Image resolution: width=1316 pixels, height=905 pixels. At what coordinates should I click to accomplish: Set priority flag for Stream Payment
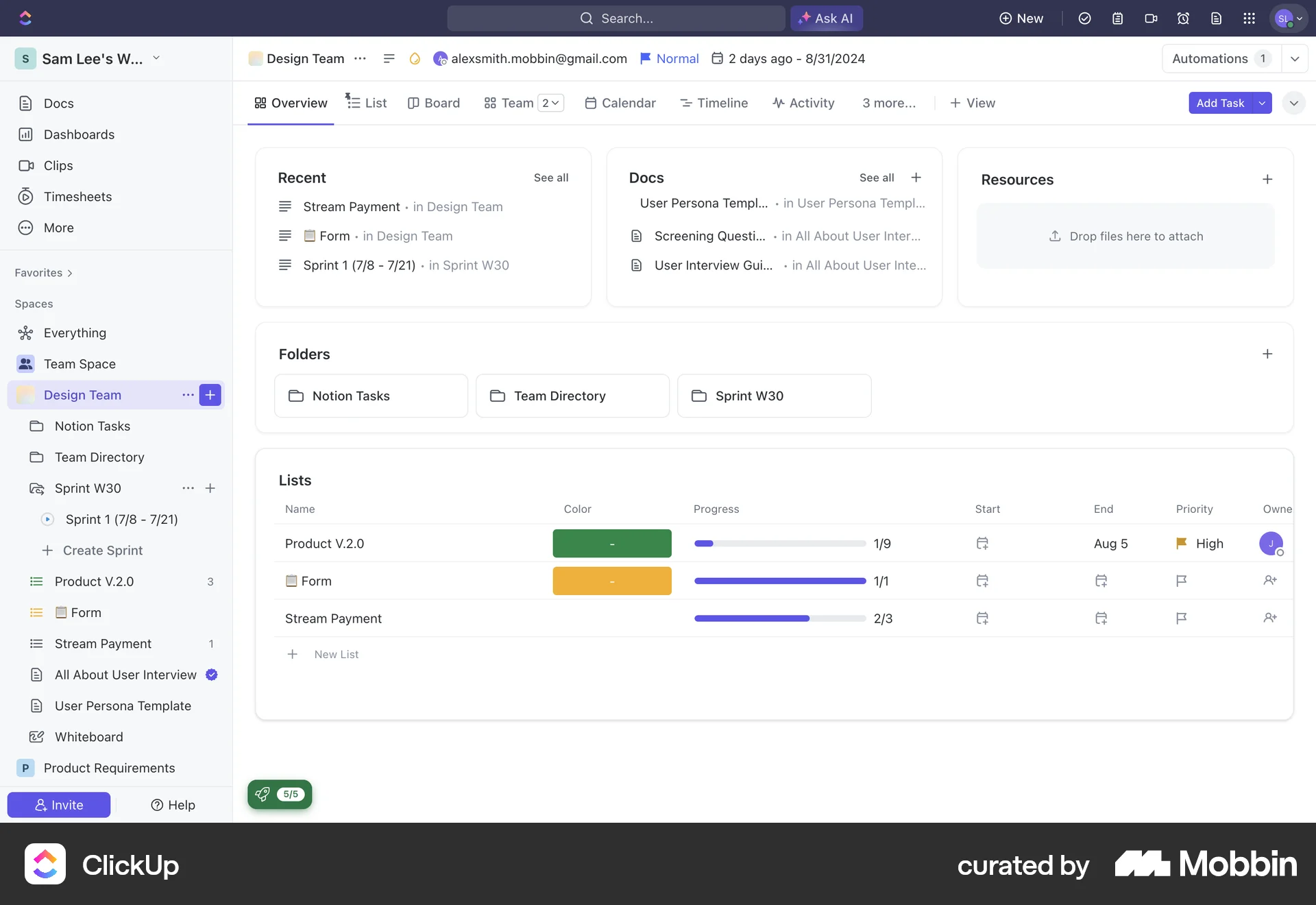pyautogui.click(x=1181, y=618)
